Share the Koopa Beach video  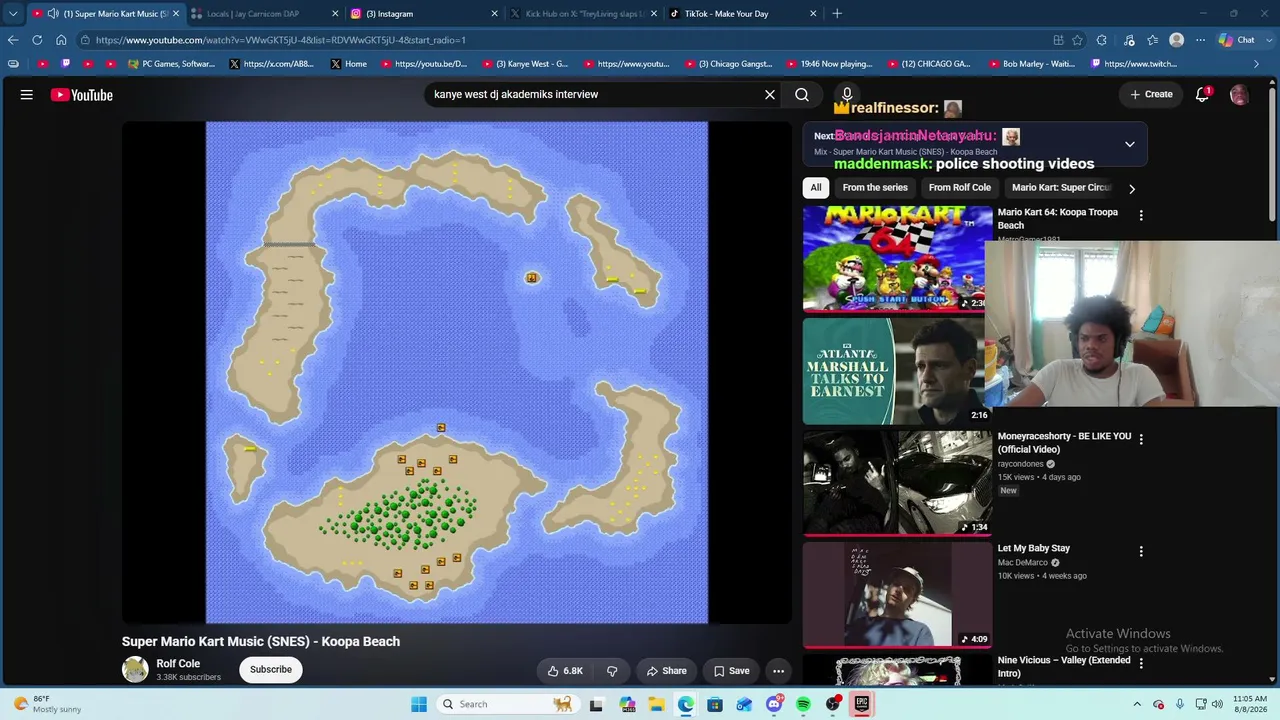[667, 671]
